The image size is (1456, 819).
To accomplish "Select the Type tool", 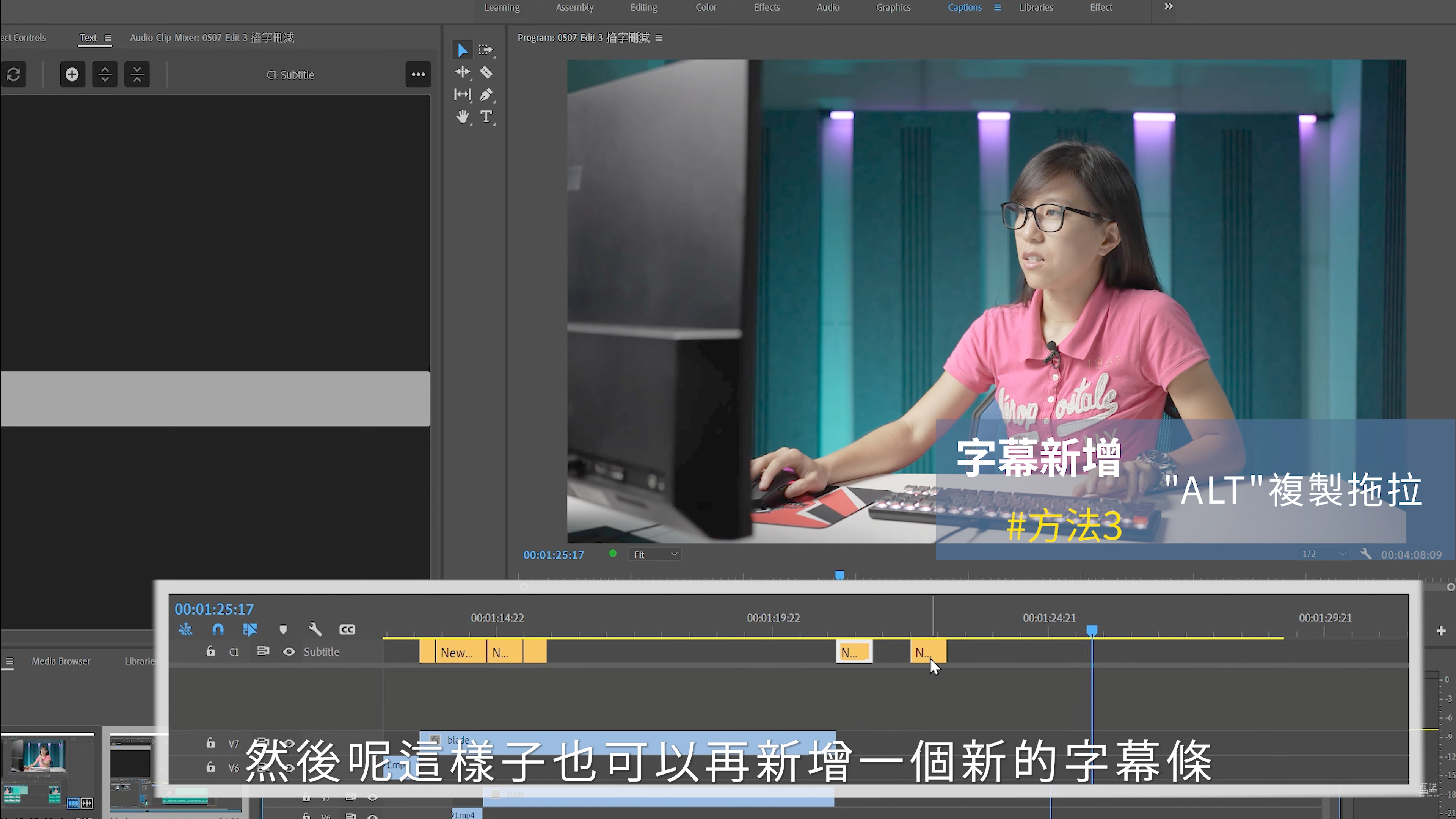I will (486, 117).
